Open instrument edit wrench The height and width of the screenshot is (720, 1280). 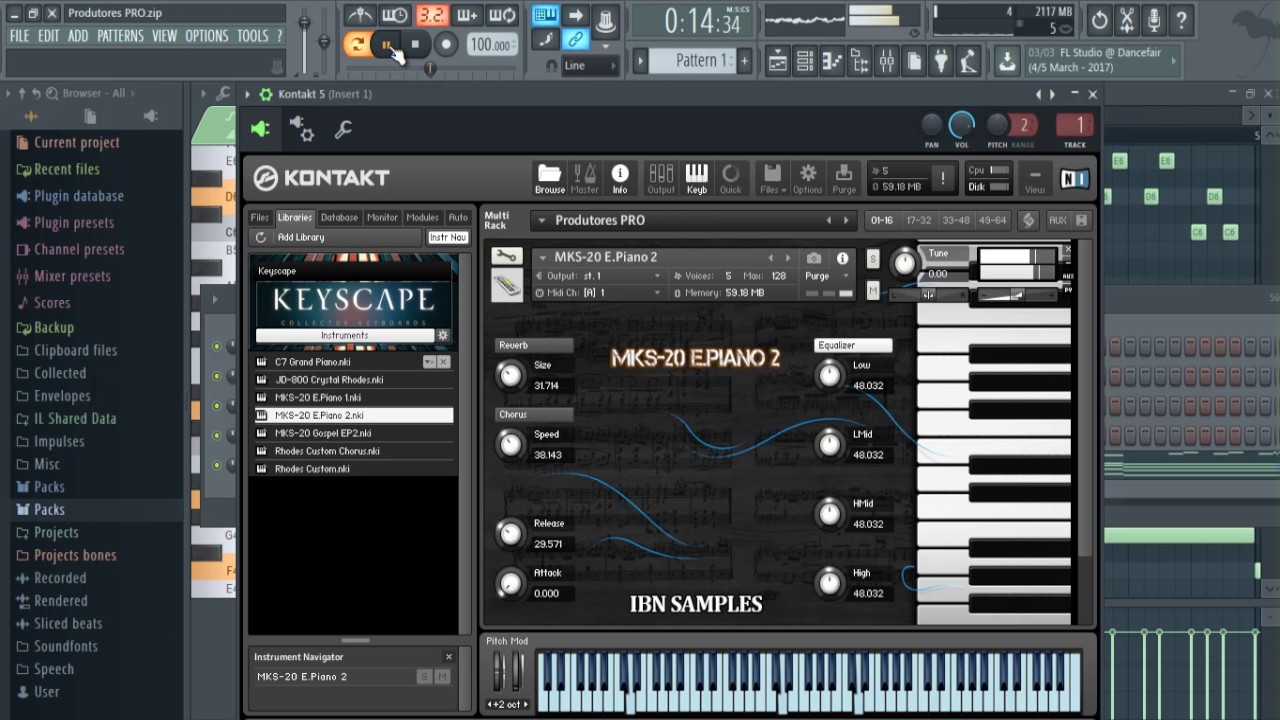507,257
